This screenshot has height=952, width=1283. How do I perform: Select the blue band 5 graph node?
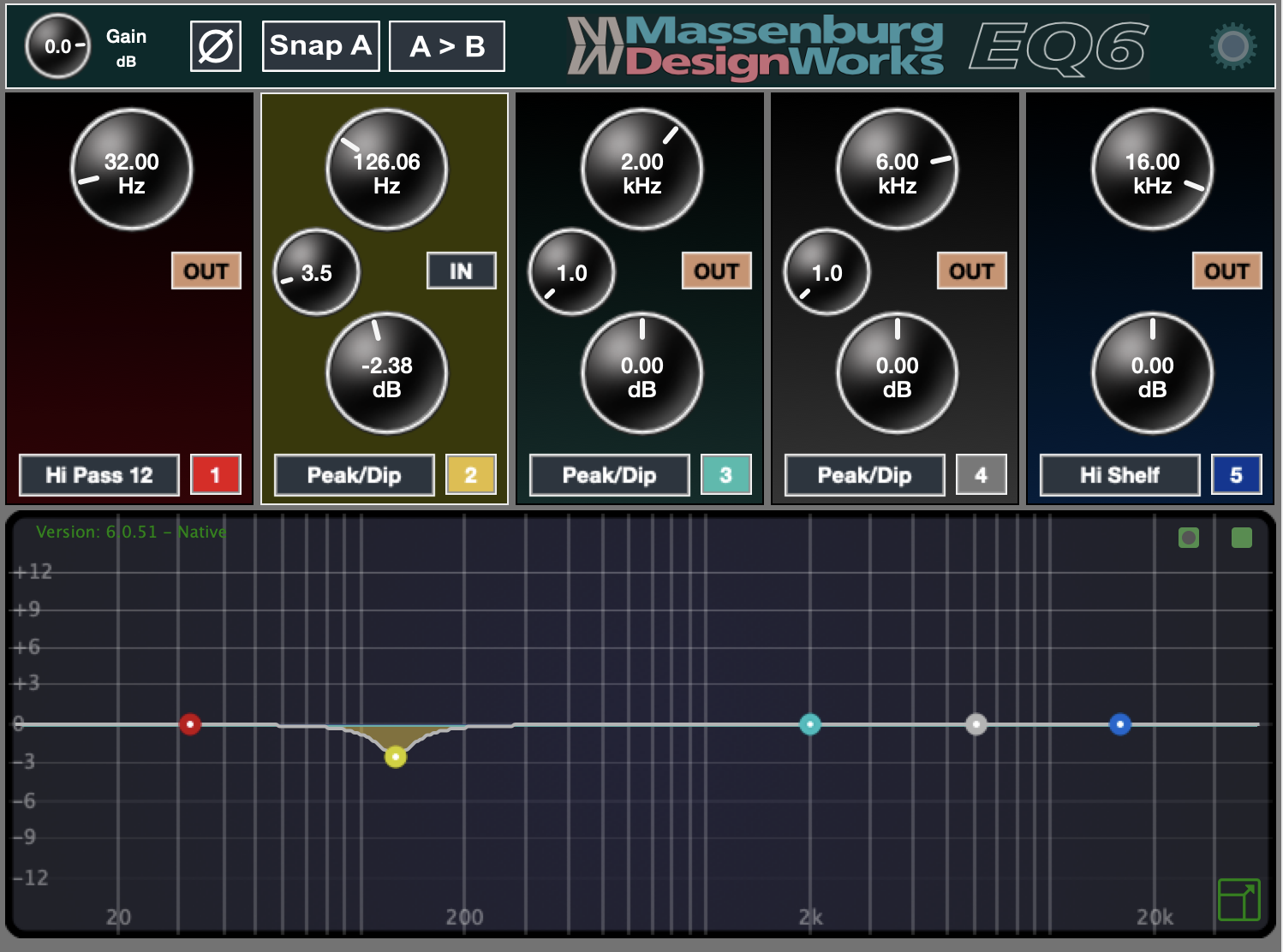pos(1119,724)
